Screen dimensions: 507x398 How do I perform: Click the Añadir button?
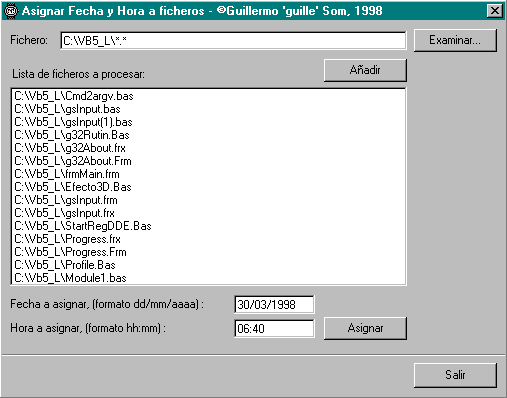[365, 70]
